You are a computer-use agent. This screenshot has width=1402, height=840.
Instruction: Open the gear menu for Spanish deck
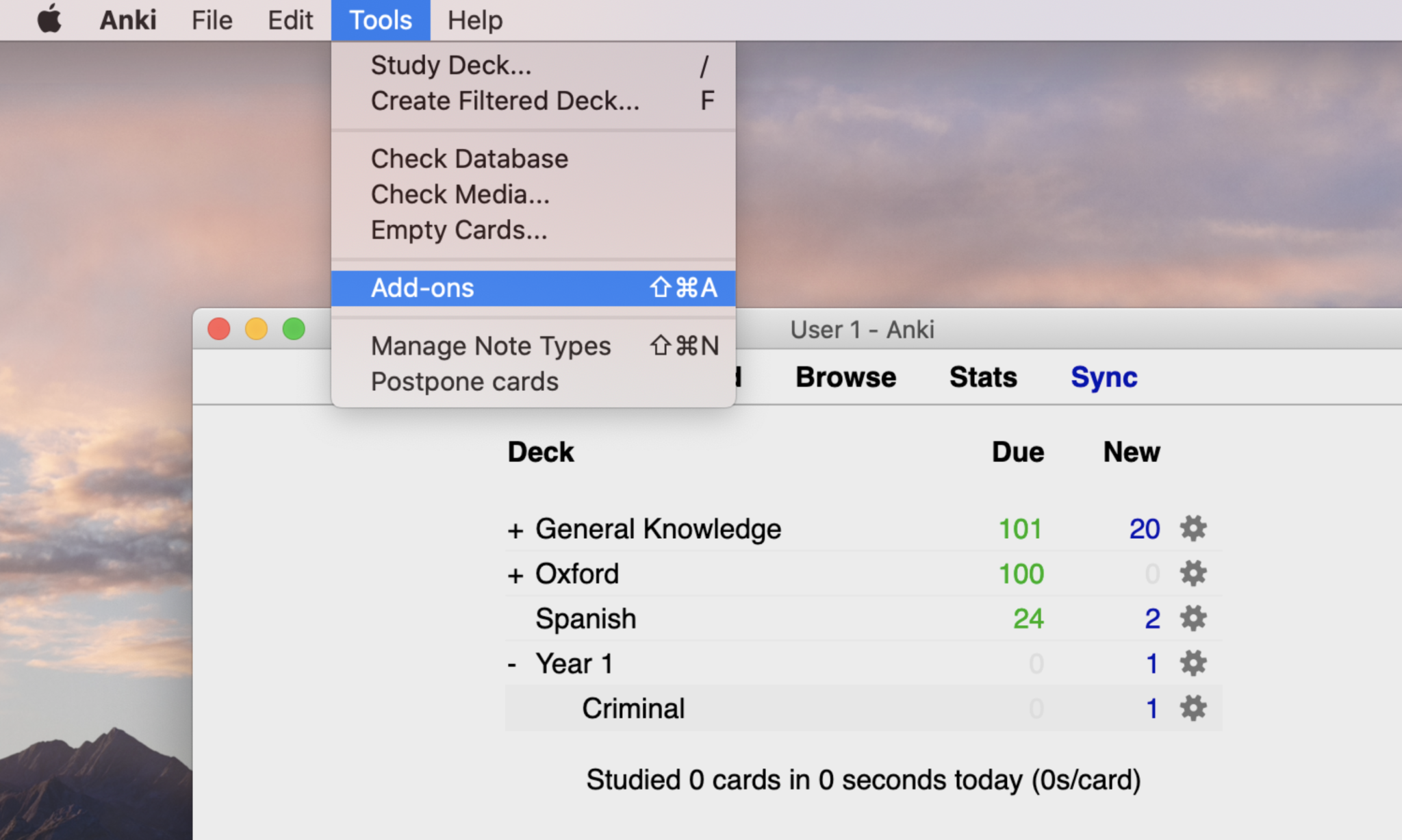point(1193,618)
